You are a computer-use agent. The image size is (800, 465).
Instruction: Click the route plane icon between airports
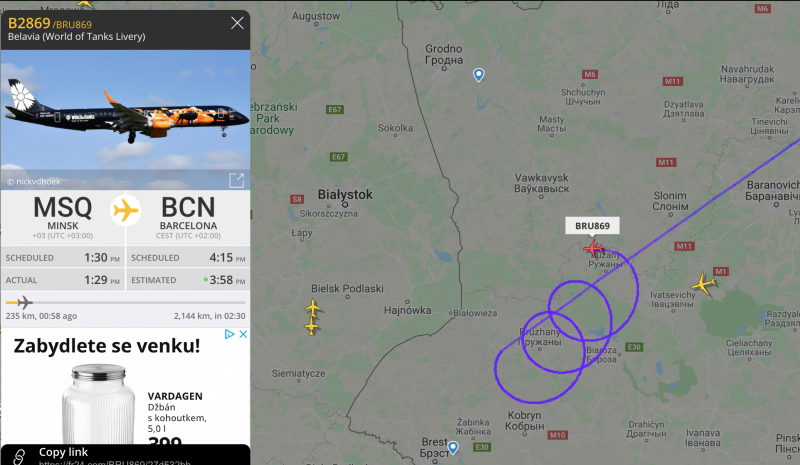click(x=126, y=210)
